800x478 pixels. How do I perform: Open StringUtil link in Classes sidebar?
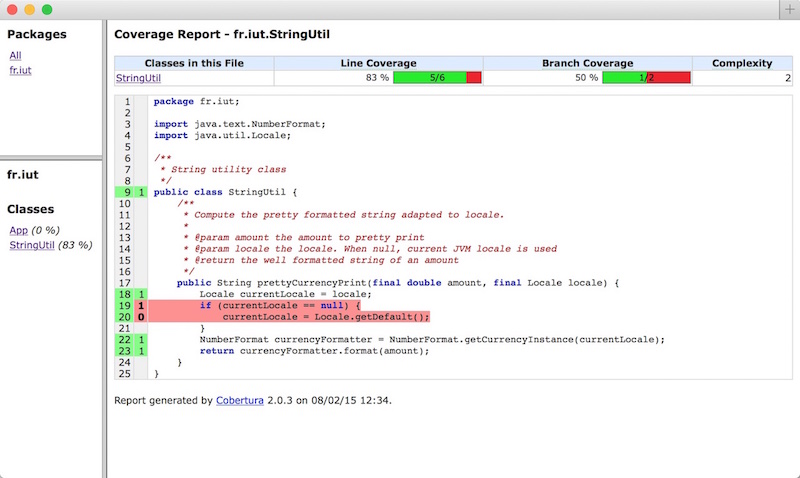[32, 245]
